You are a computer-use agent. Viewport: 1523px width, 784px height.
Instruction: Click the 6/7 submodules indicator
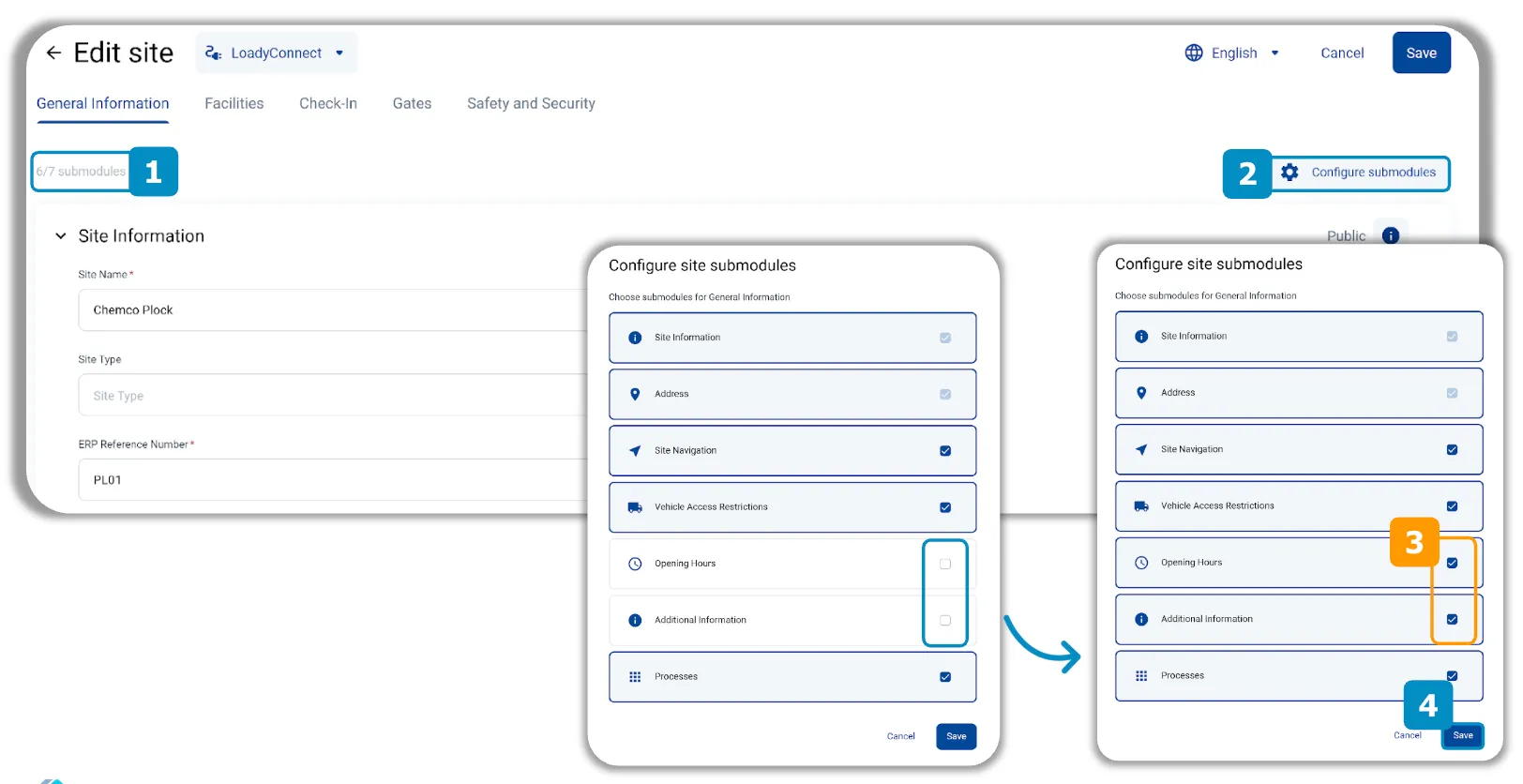click(x=81, y=172)
